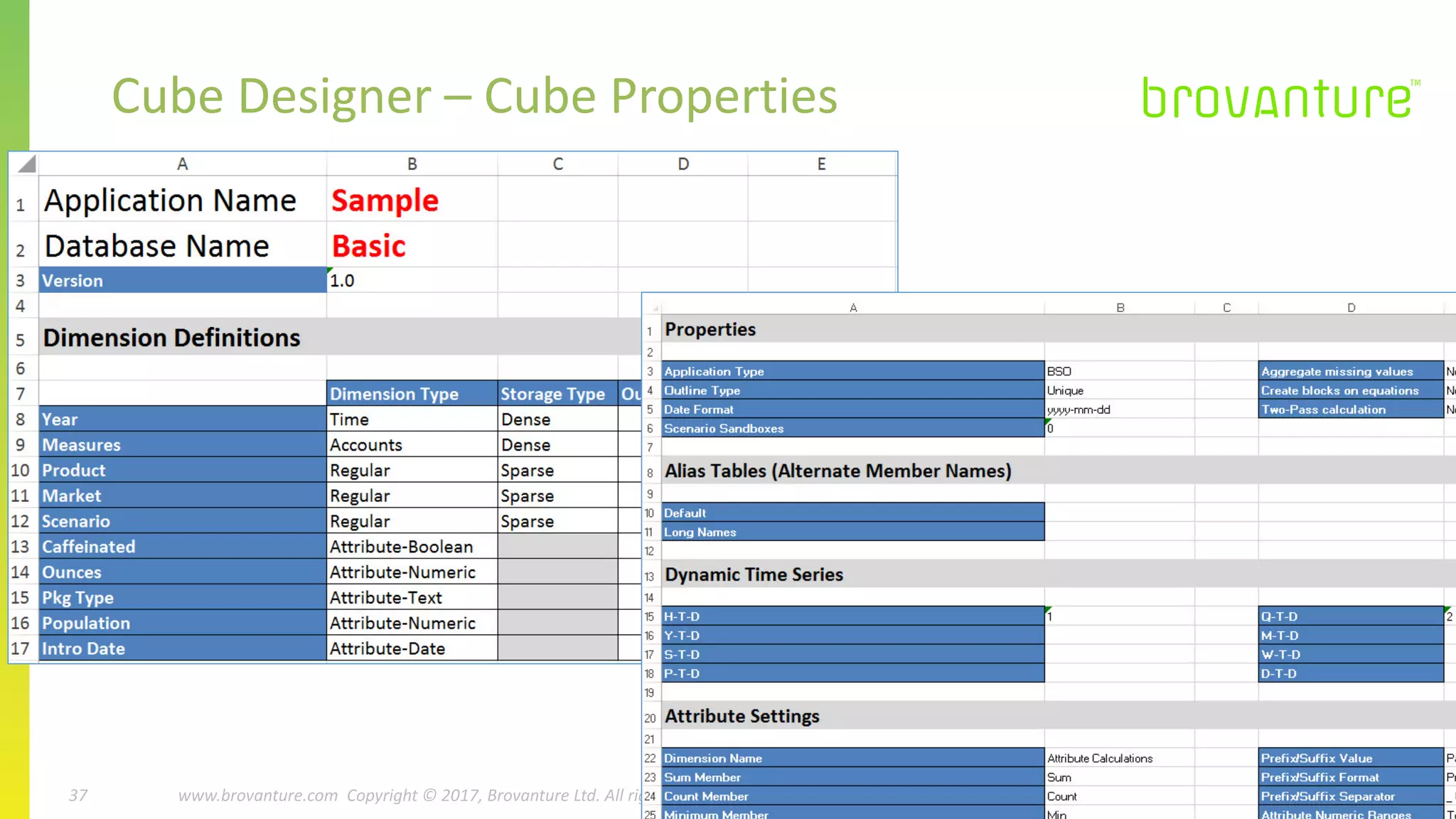Click the Scenario Sandboxes value cell

(x=1118, y=429)
